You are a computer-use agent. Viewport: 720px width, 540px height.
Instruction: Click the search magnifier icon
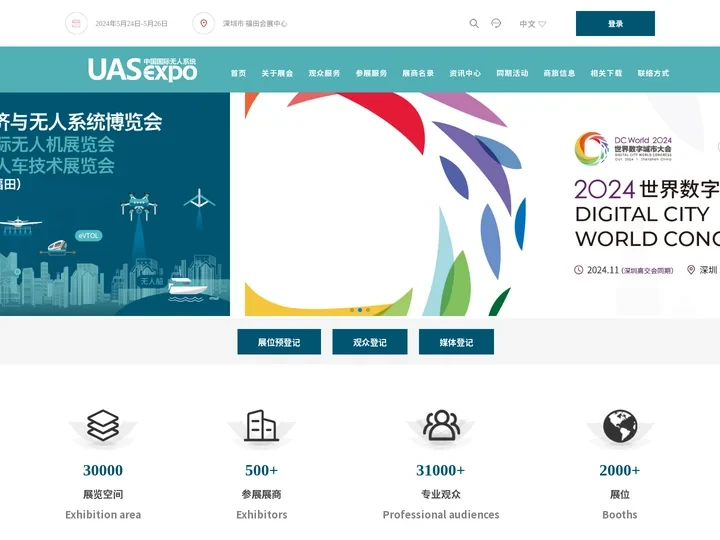pyautogui.click(x=474, y=23)
